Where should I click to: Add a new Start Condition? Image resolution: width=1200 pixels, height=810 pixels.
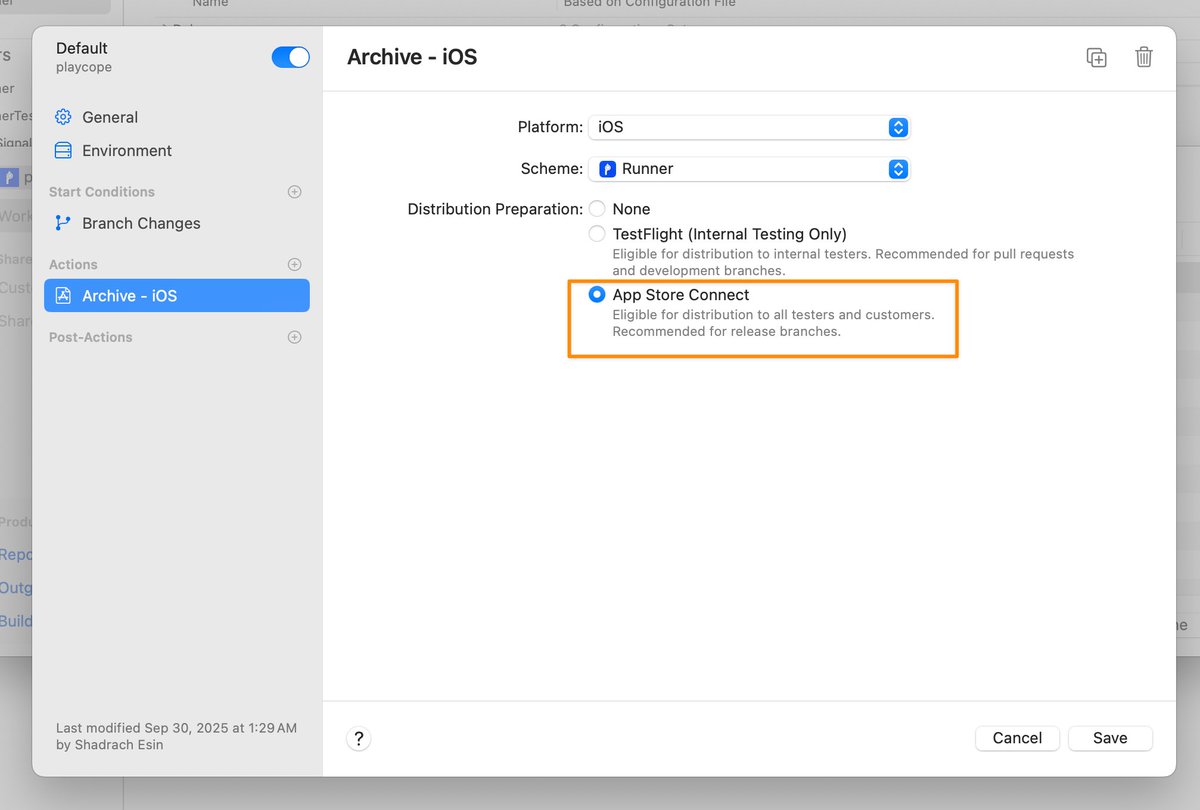pos(294,192)
